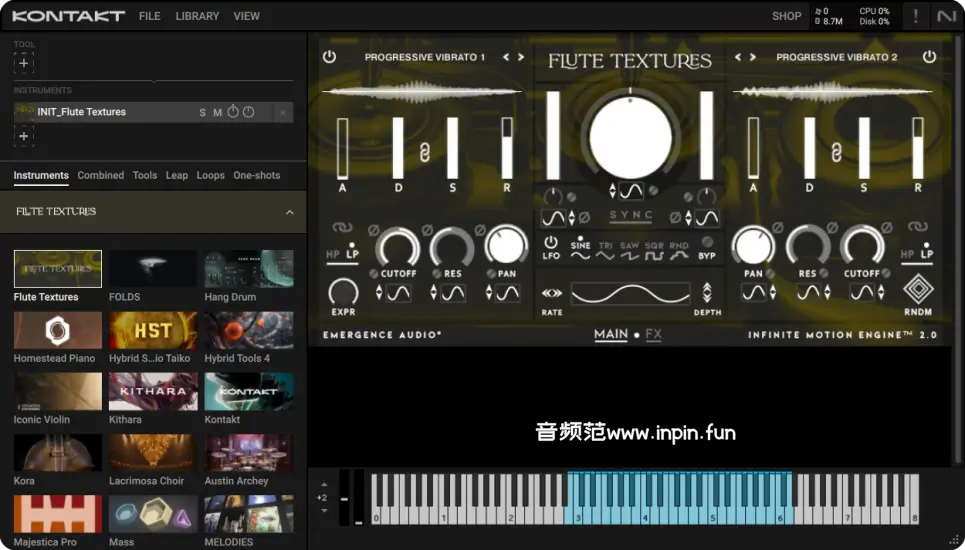Open the right CUTOFF modulation shape selector
This screenshot has width=965, height=550.
[x=862, y=293]
